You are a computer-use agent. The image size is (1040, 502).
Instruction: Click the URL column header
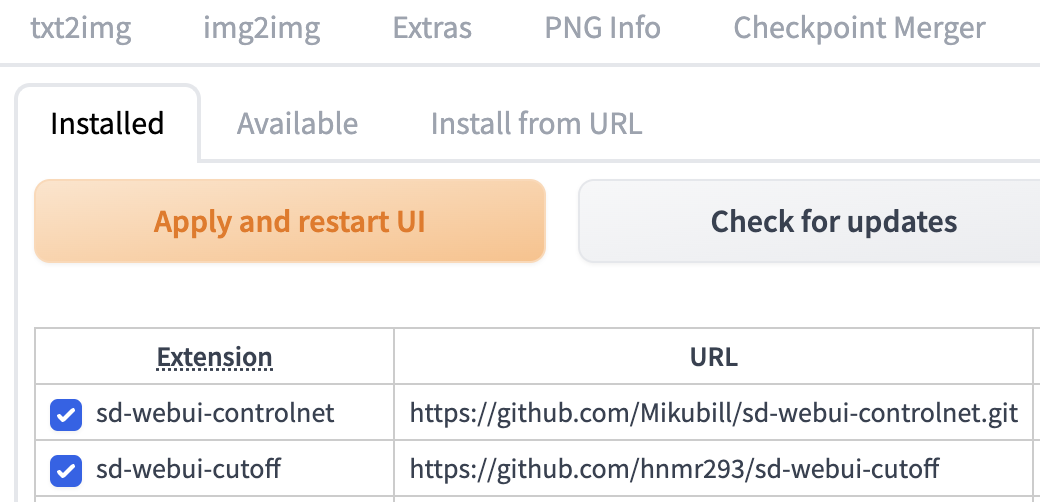[x=713, y=357]
